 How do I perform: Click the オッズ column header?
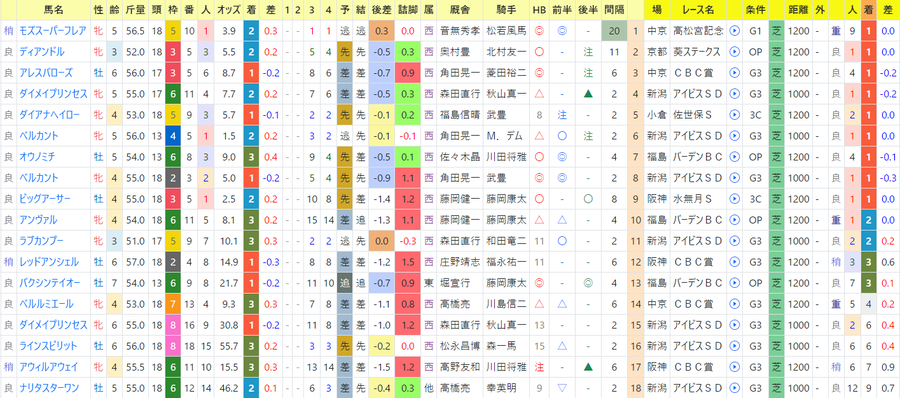(228, 10)
